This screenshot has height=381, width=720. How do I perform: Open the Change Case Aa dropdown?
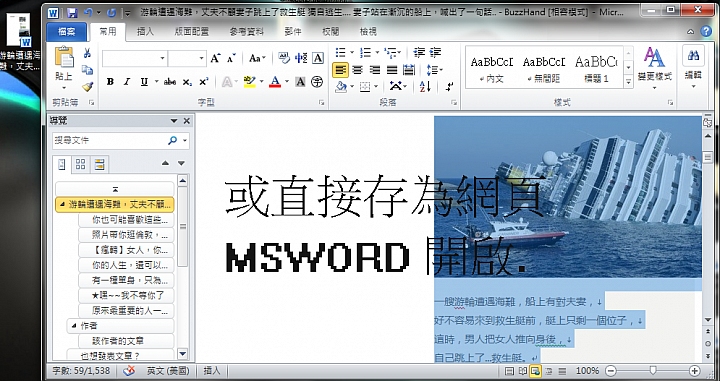pyautogui.click(x=257, y=58)
